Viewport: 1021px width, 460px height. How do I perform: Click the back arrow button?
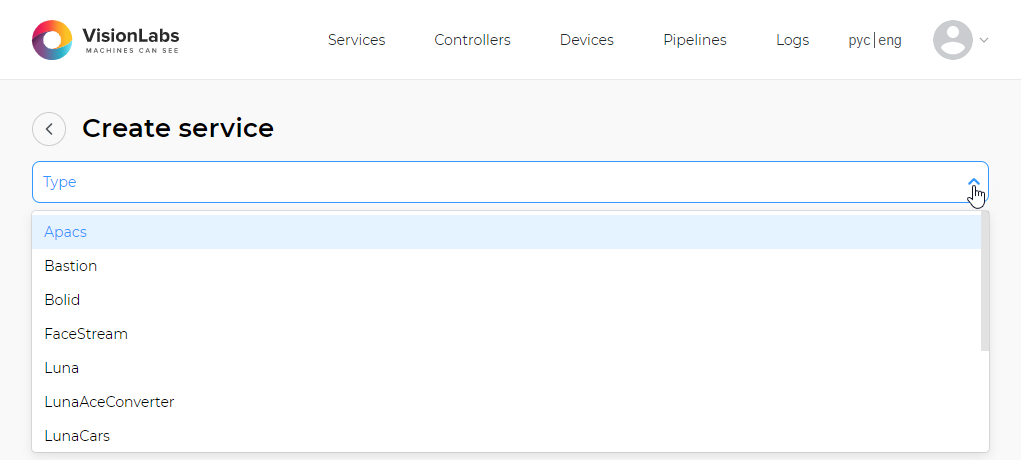click(49, 129)
